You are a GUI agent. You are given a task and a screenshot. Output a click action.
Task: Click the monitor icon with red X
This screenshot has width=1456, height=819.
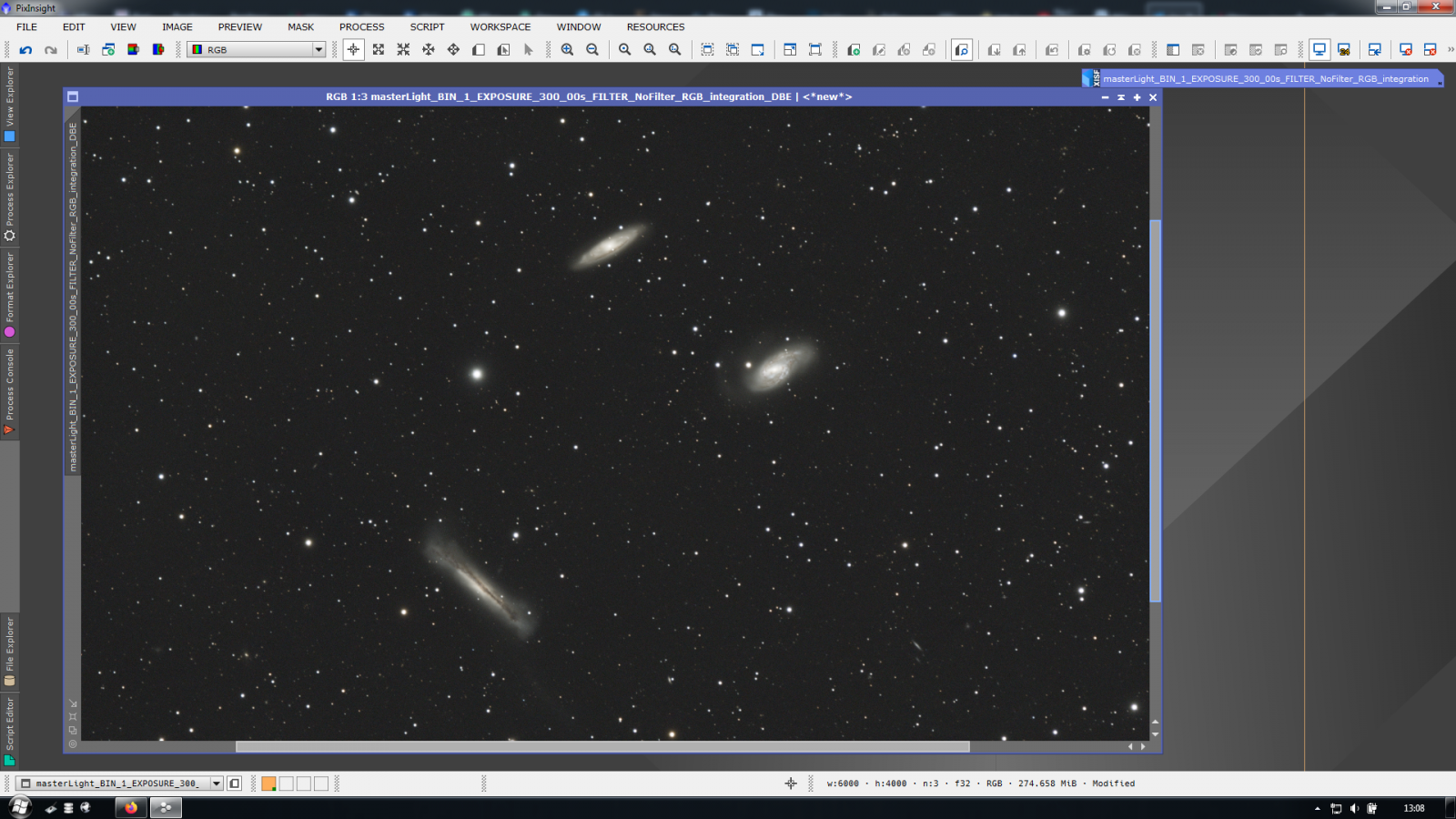point(1406,50)
